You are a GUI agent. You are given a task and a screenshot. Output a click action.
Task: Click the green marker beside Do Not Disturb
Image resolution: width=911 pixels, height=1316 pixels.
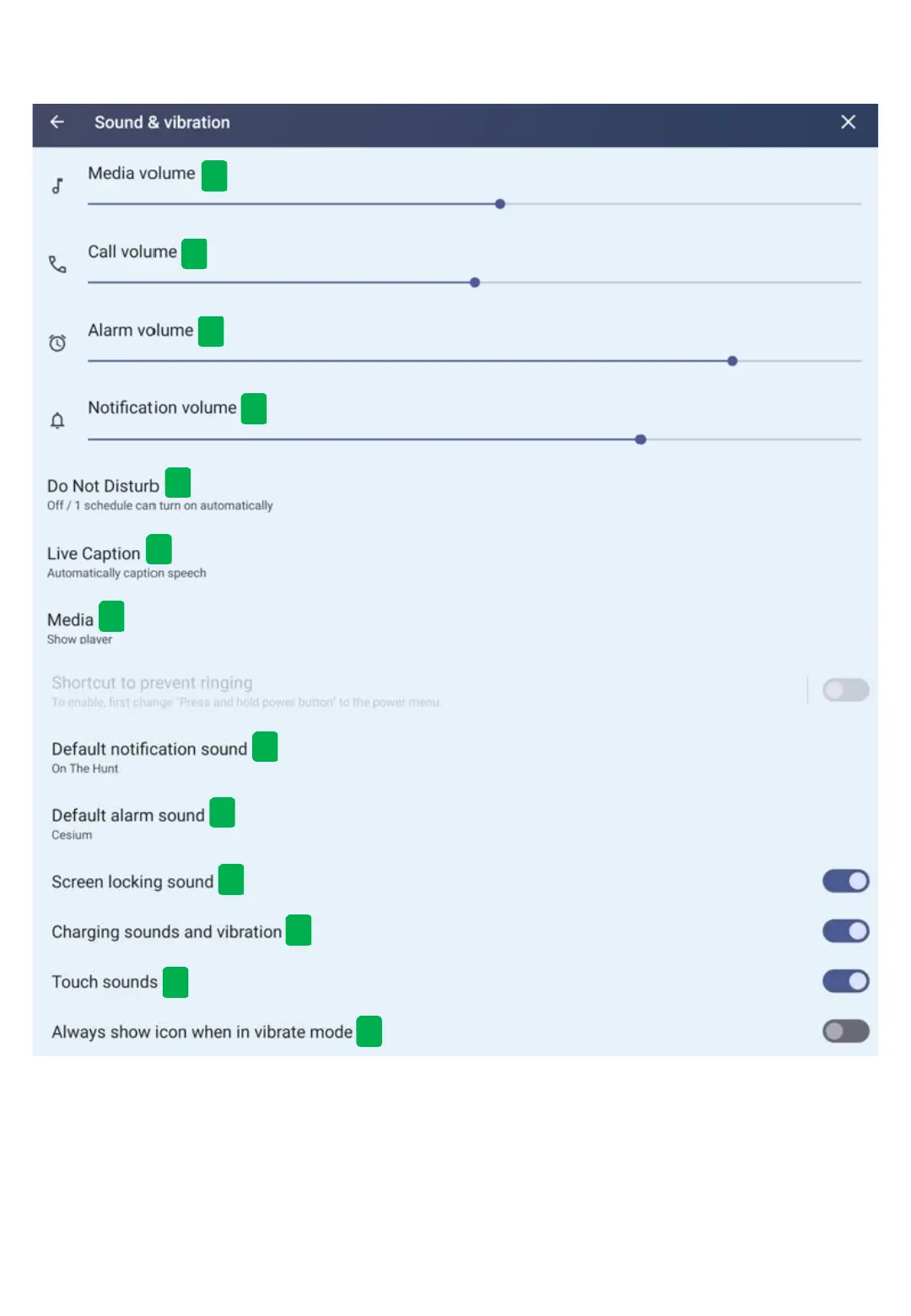pyautogui.click(x=178, y=483)
